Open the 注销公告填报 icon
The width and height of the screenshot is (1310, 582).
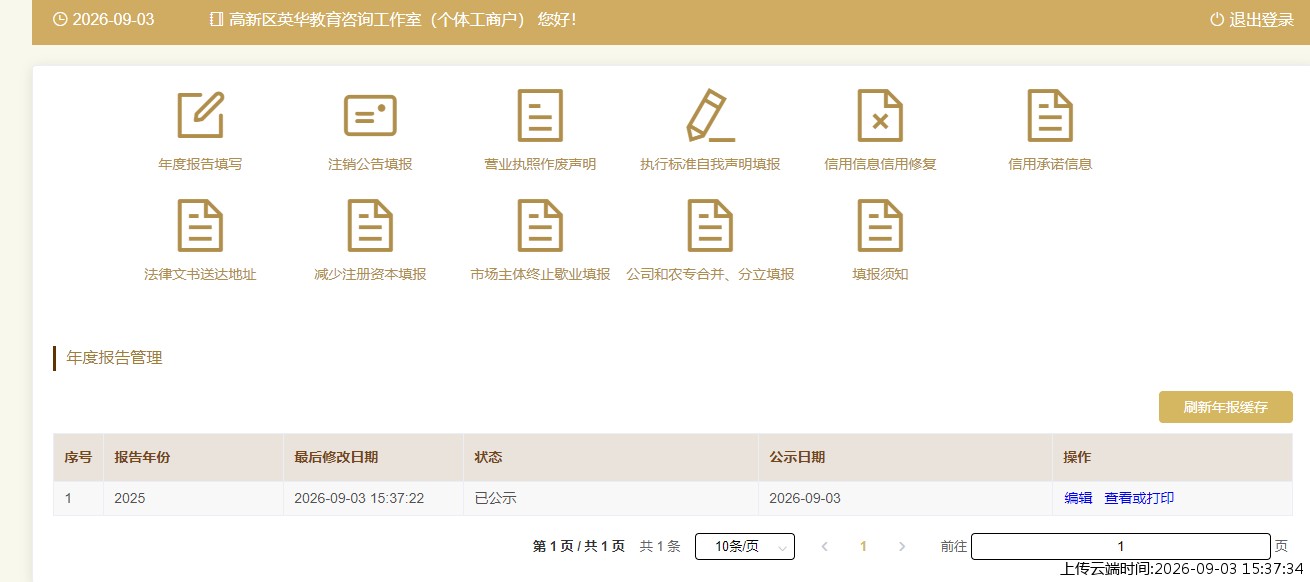[370, 115]
